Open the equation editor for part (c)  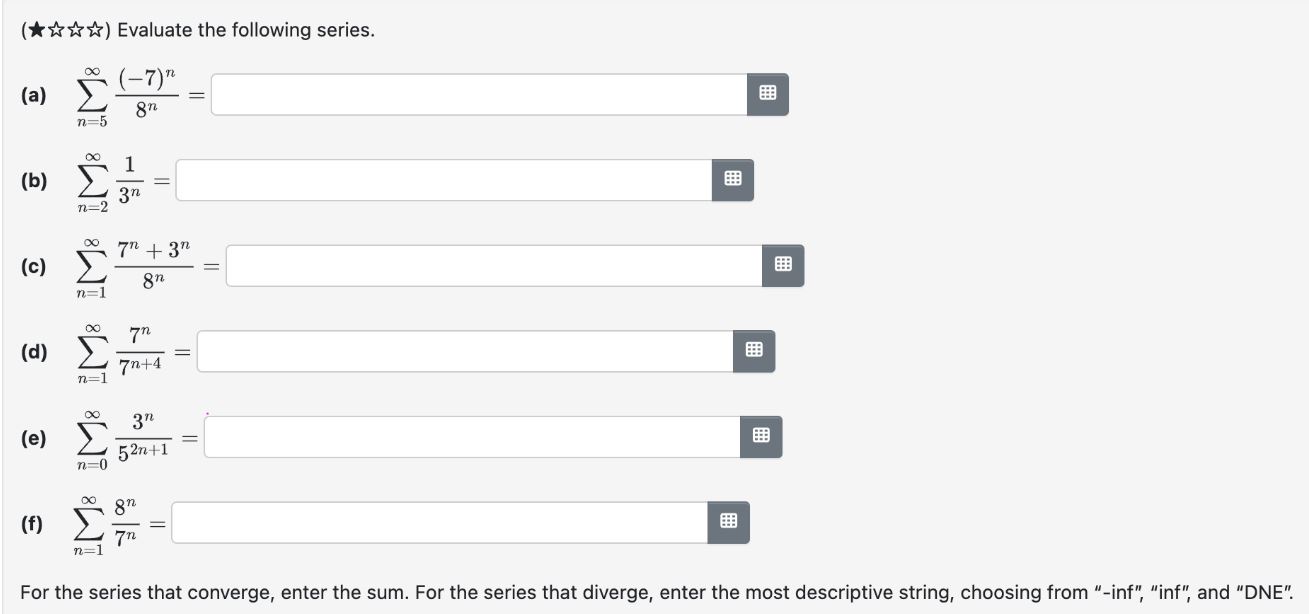tap(784, 266)
